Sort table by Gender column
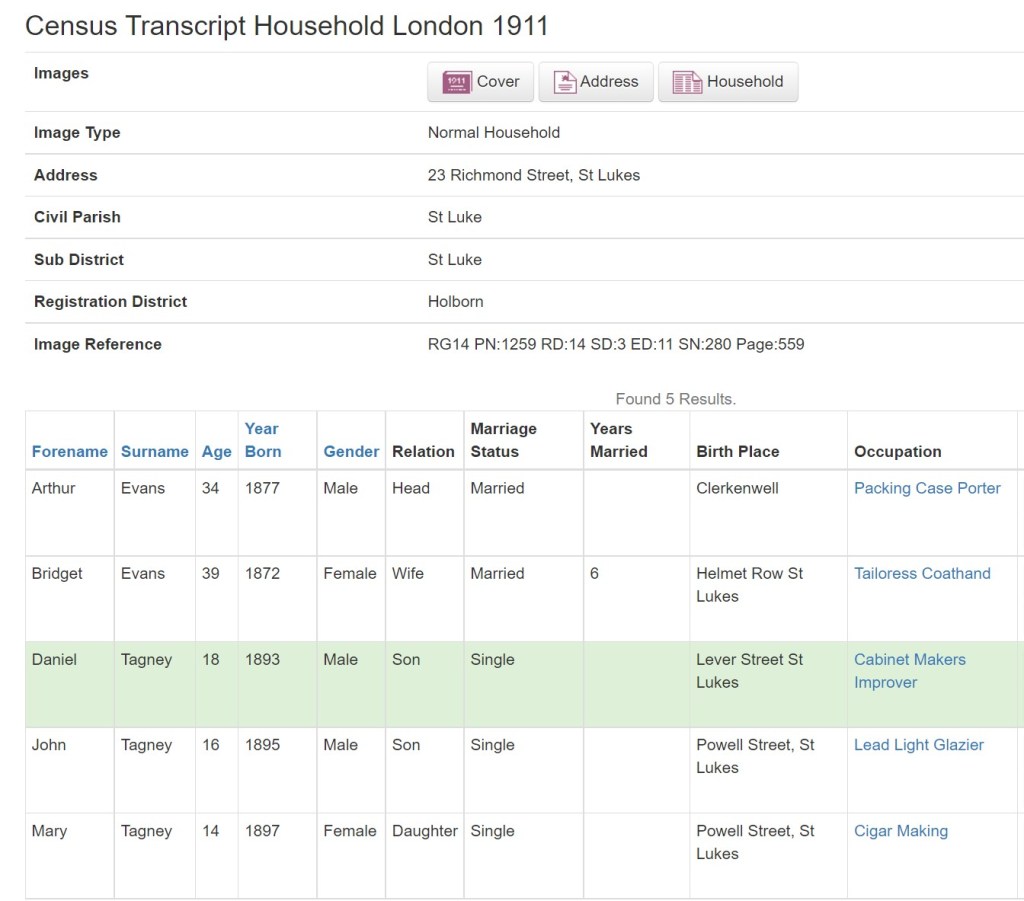Screen dimensions: 1024x901 [x=351, y=451]
